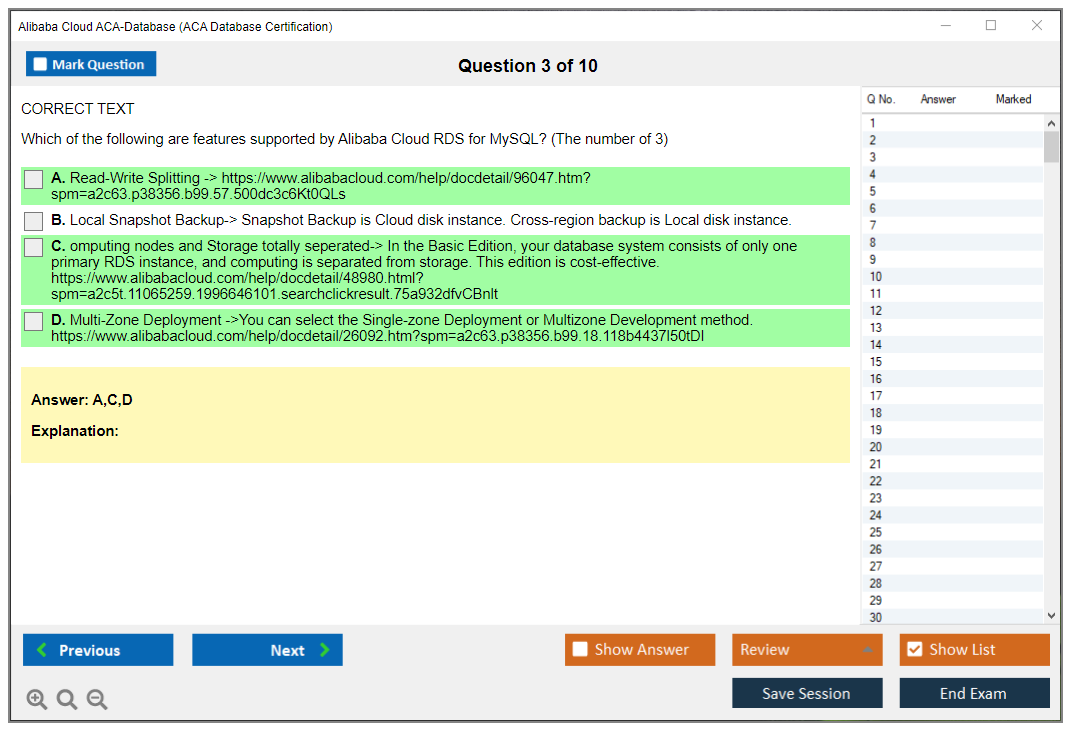Screen dimensions: 1075x735
Task: Click the reset zoom magnifier icon
Action: 67,700
